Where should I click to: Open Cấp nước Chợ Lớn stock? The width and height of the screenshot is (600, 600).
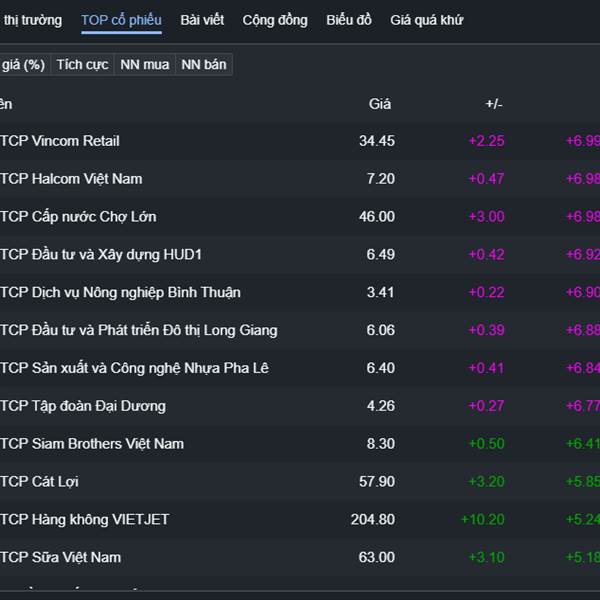click(x=78, y=217)
